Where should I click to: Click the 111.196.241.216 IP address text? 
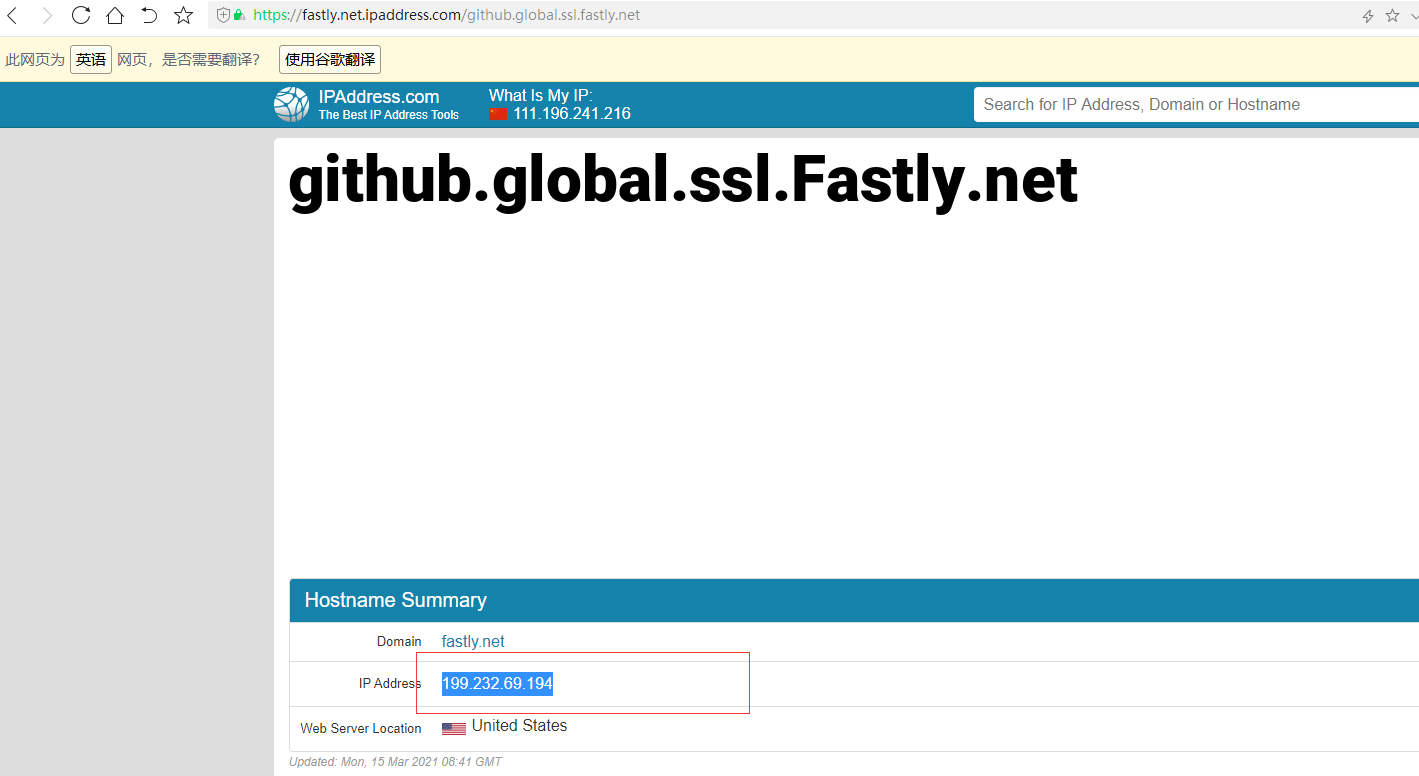click(x=572, y=114)
